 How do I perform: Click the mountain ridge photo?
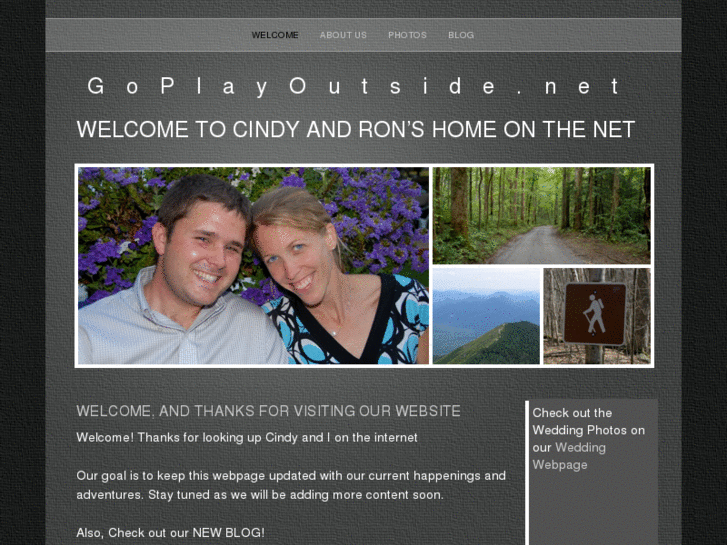pos(486,316)
